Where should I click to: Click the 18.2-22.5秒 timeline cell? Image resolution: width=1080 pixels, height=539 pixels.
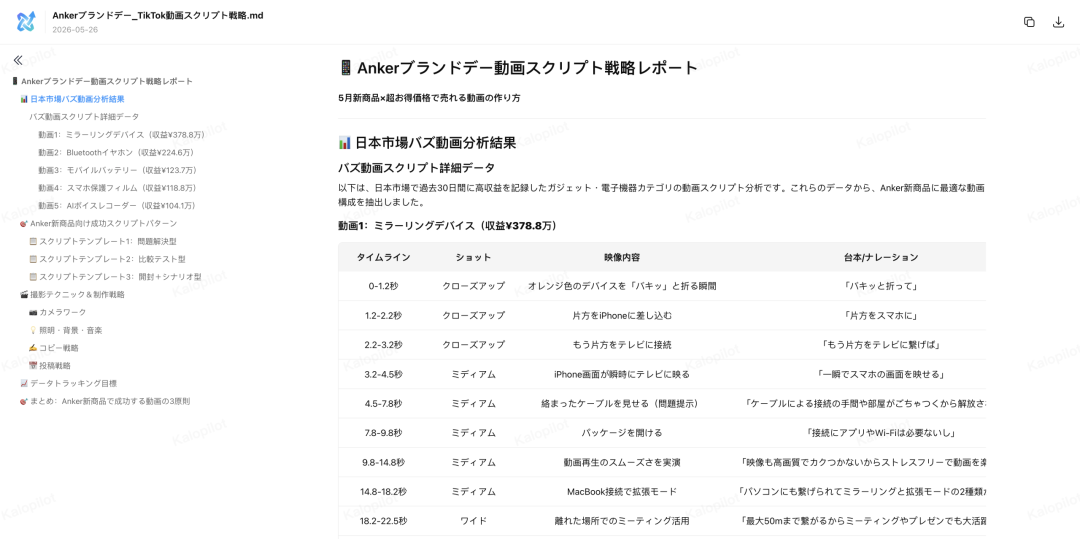(x=383, y=521)
